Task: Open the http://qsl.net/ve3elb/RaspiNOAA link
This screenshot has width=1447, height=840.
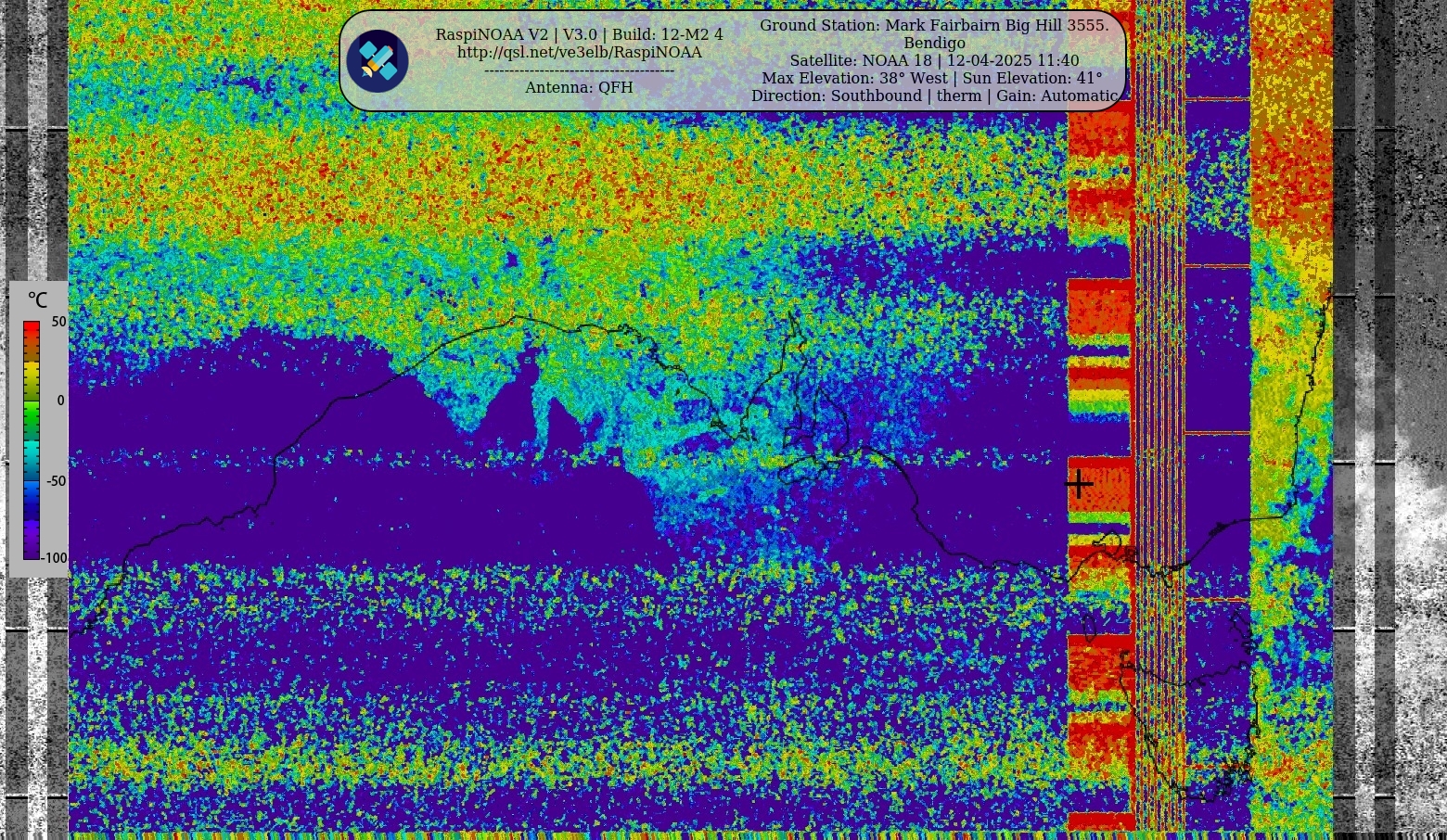Action: click(x=579, y=52)
